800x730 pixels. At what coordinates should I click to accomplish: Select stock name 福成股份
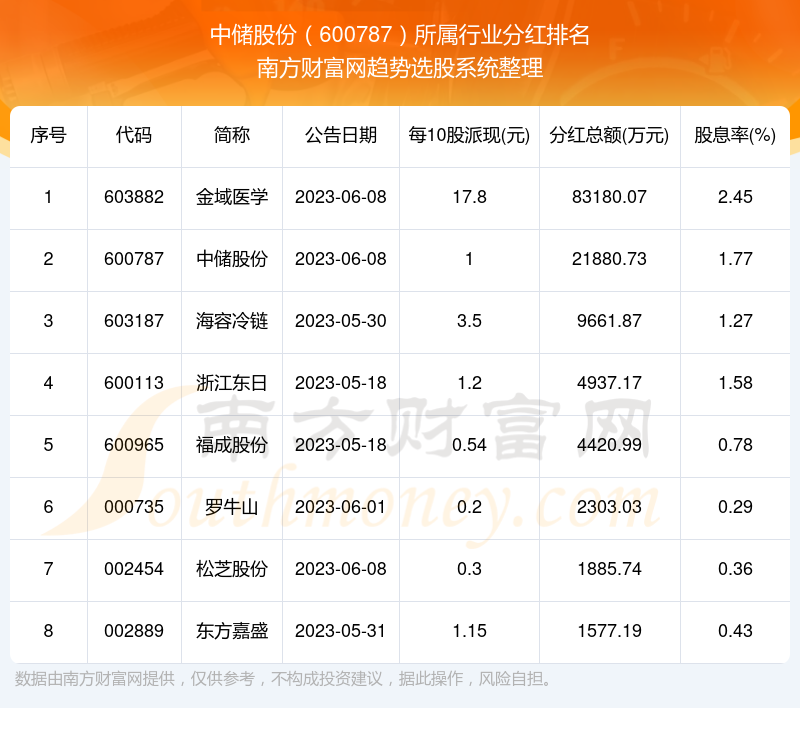232,445
